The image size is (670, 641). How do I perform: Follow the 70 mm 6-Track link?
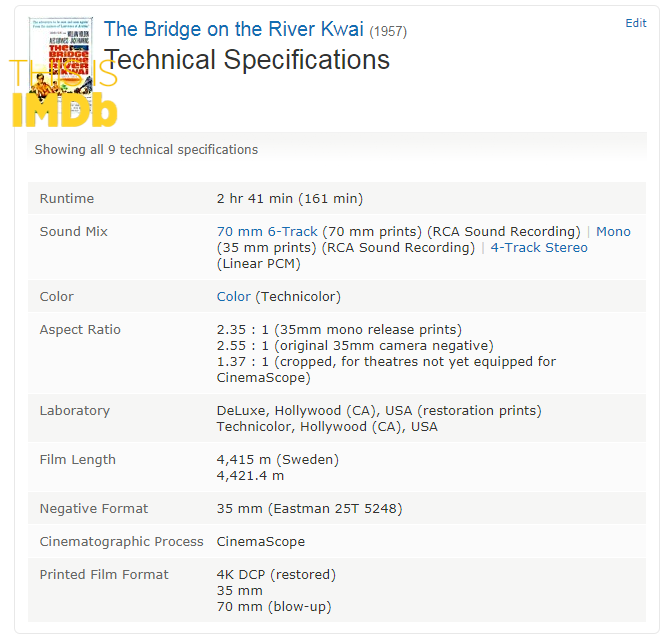pyautogui.click(x=267, y=231)
